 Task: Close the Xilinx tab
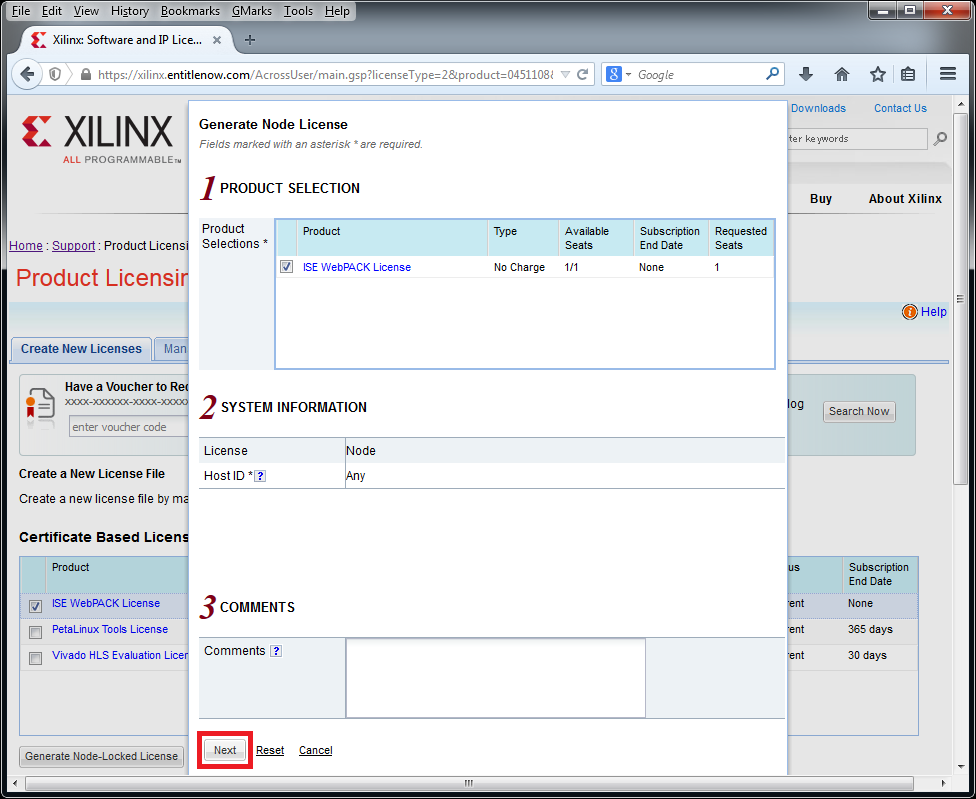point(217,40)
